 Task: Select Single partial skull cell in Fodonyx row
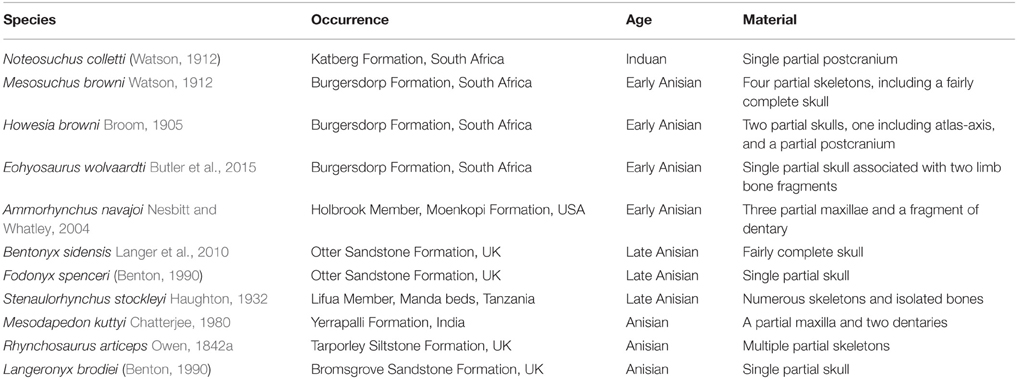[x=796, y=276]
